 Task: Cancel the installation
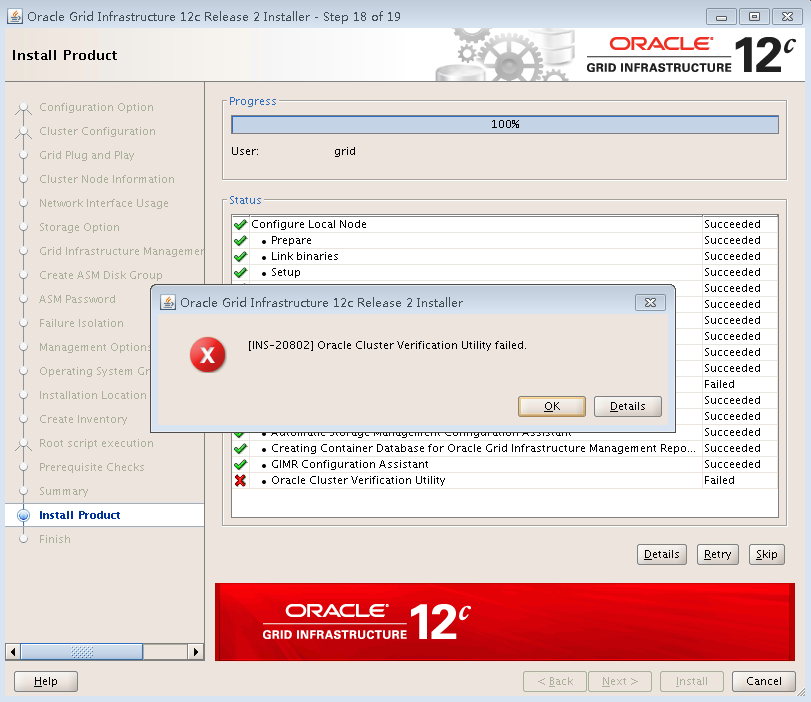[x=763, y=681]
